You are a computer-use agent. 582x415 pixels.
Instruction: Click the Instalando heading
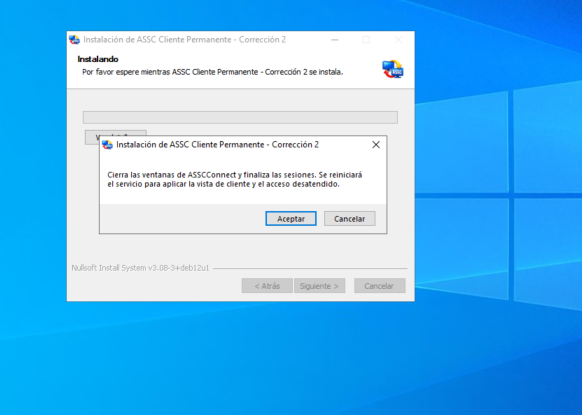(x=98, y=59)
